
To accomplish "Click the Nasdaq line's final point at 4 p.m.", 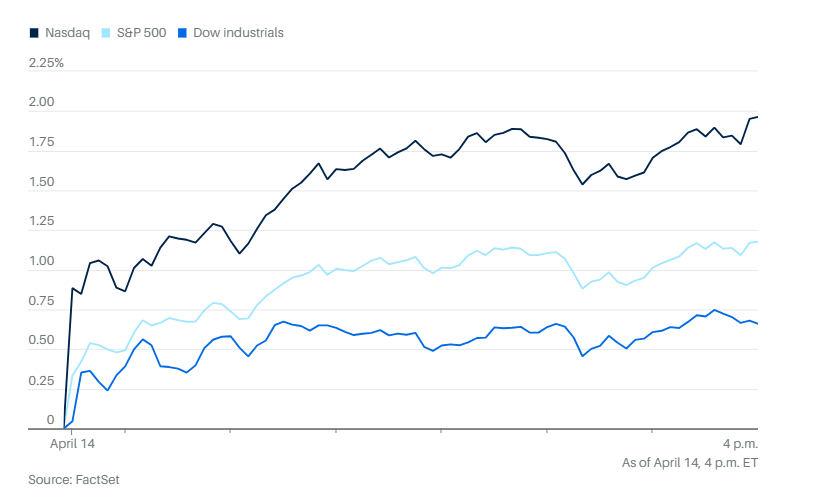I will [757, 117].
